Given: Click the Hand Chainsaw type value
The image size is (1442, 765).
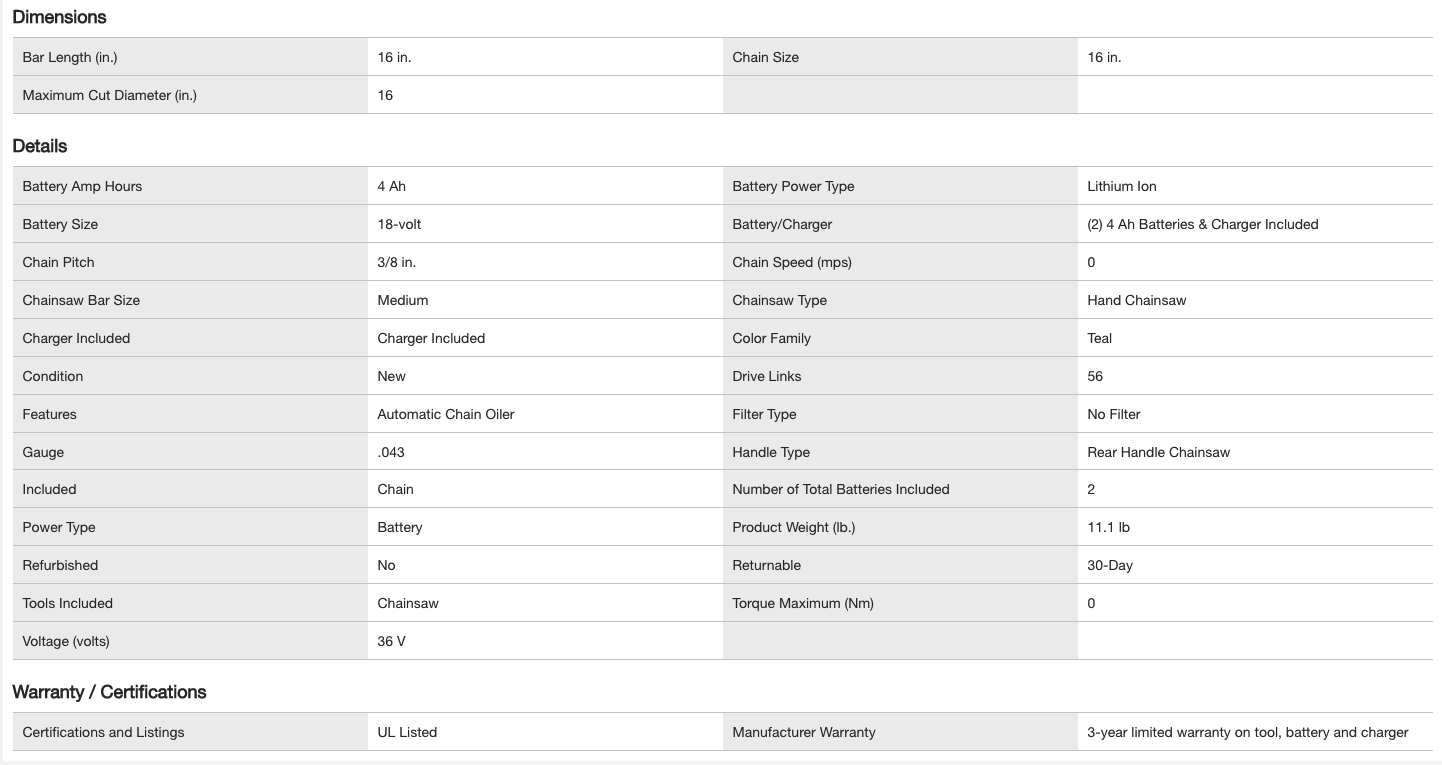Looking at the screenshot, I should point(1136,300).
